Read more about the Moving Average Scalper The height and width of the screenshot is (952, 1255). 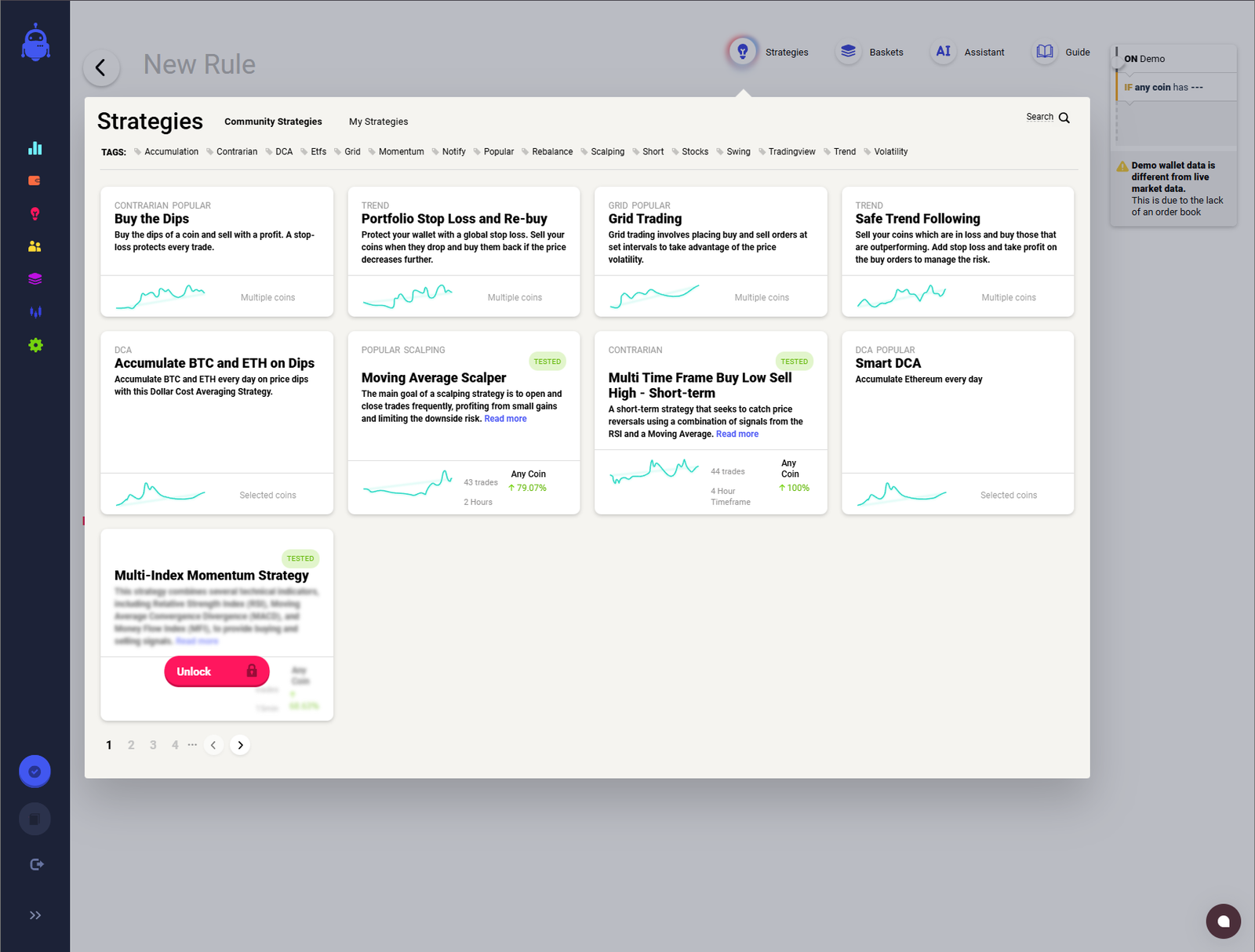(504, 418)
